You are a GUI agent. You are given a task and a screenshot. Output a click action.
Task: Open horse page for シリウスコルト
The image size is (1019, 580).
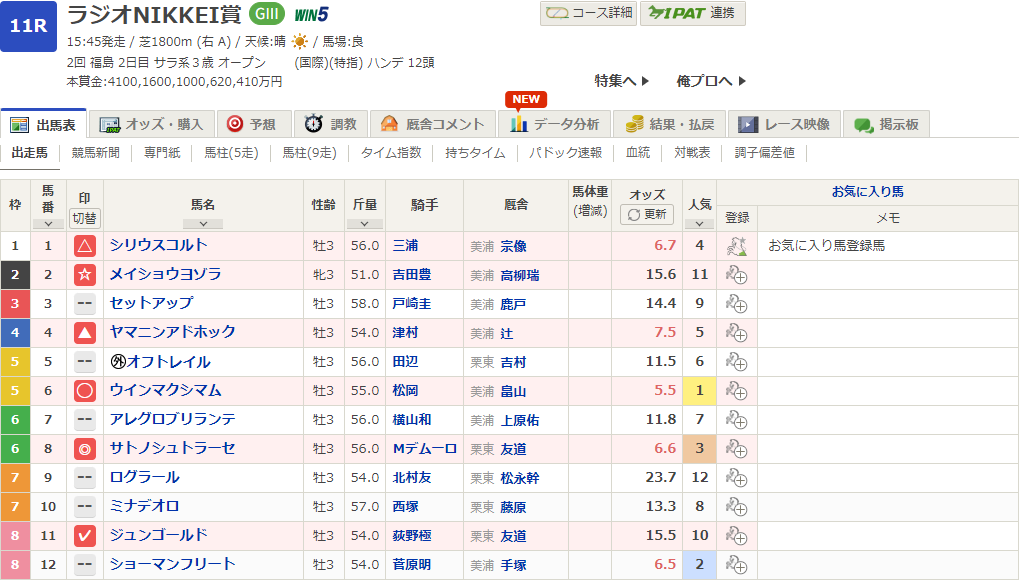pos(158,245)
